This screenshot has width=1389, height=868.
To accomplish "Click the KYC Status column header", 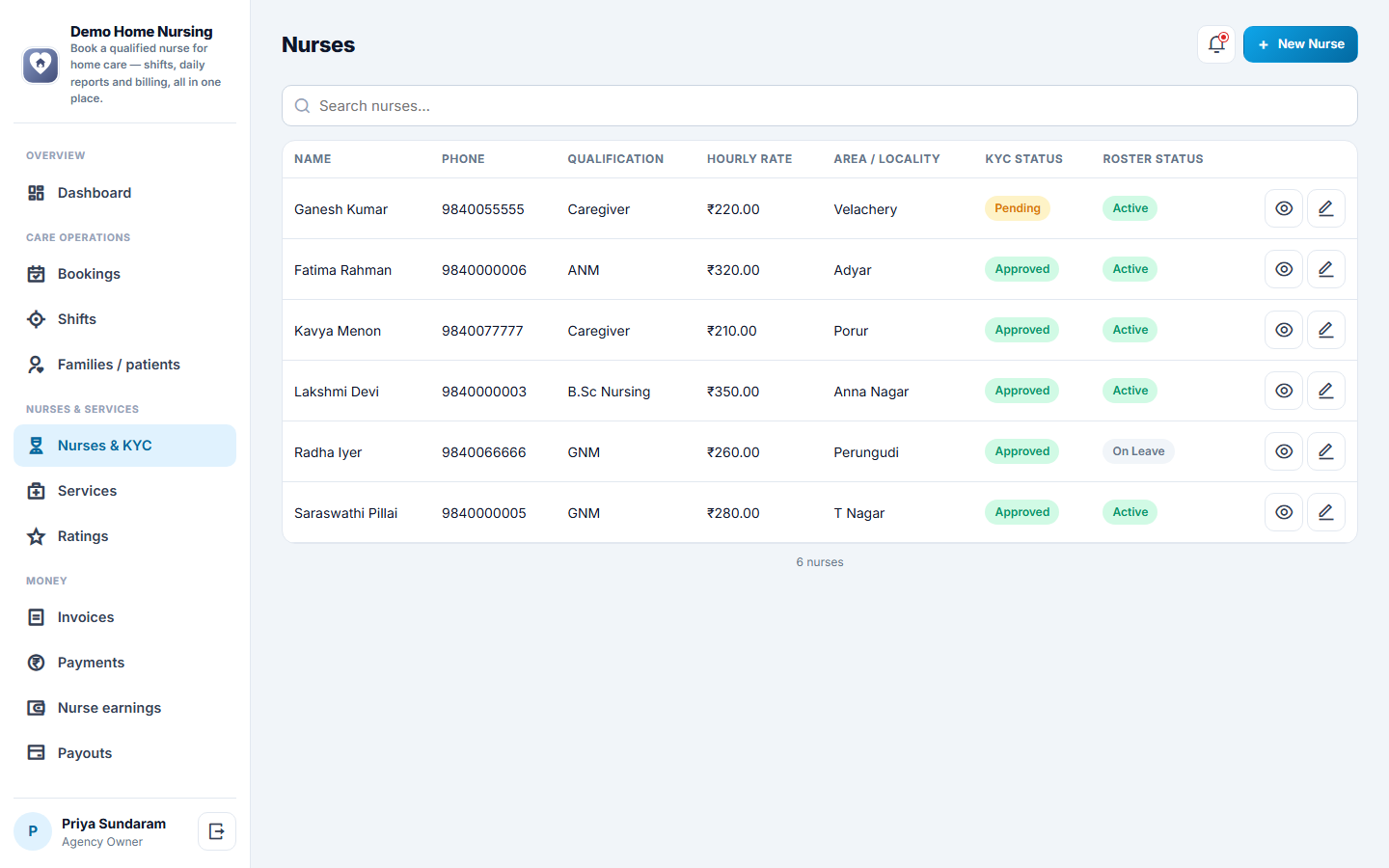I will click(1023, 159).
